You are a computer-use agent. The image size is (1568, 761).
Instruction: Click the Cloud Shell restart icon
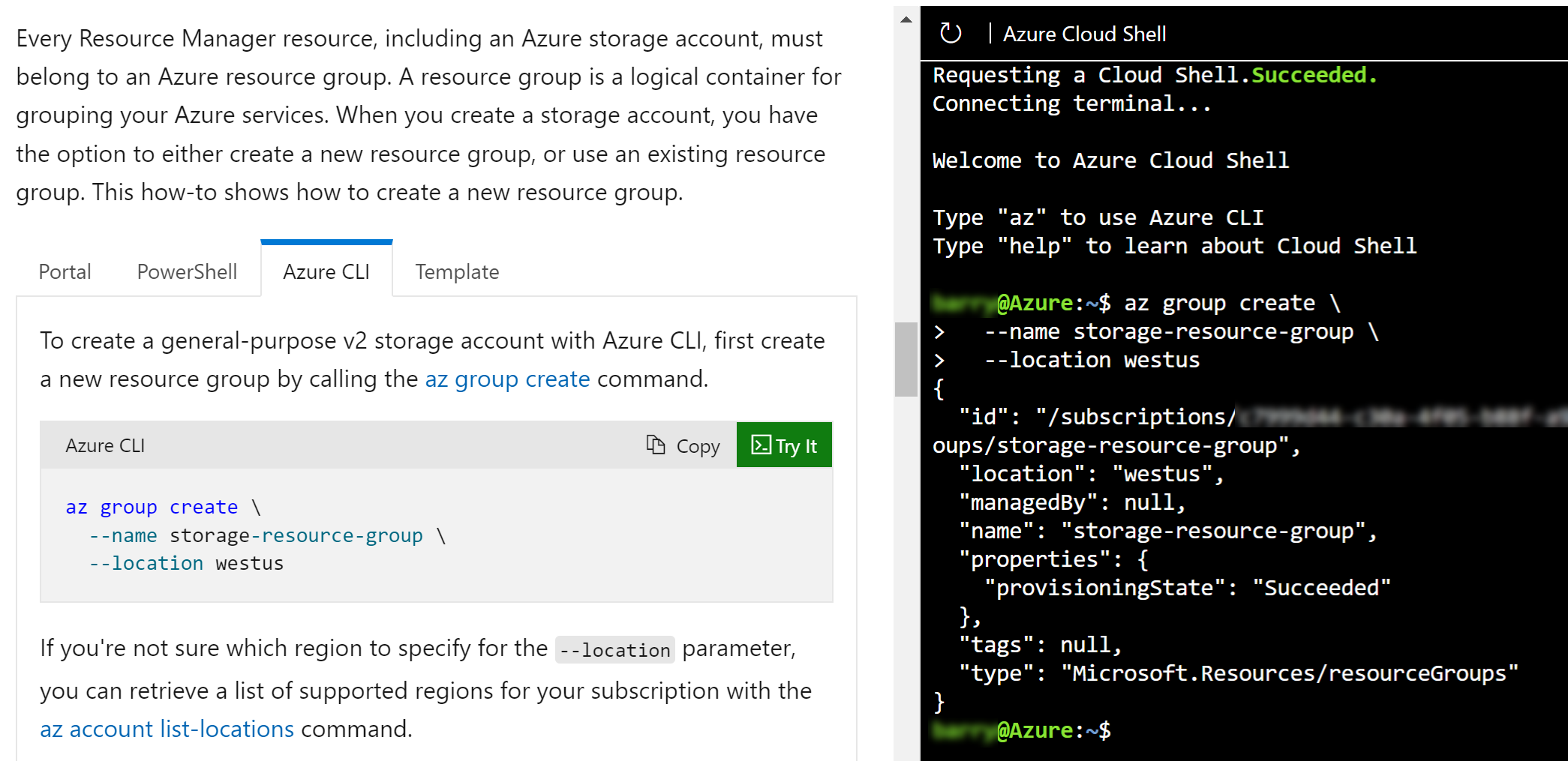(x=951, y=34)
